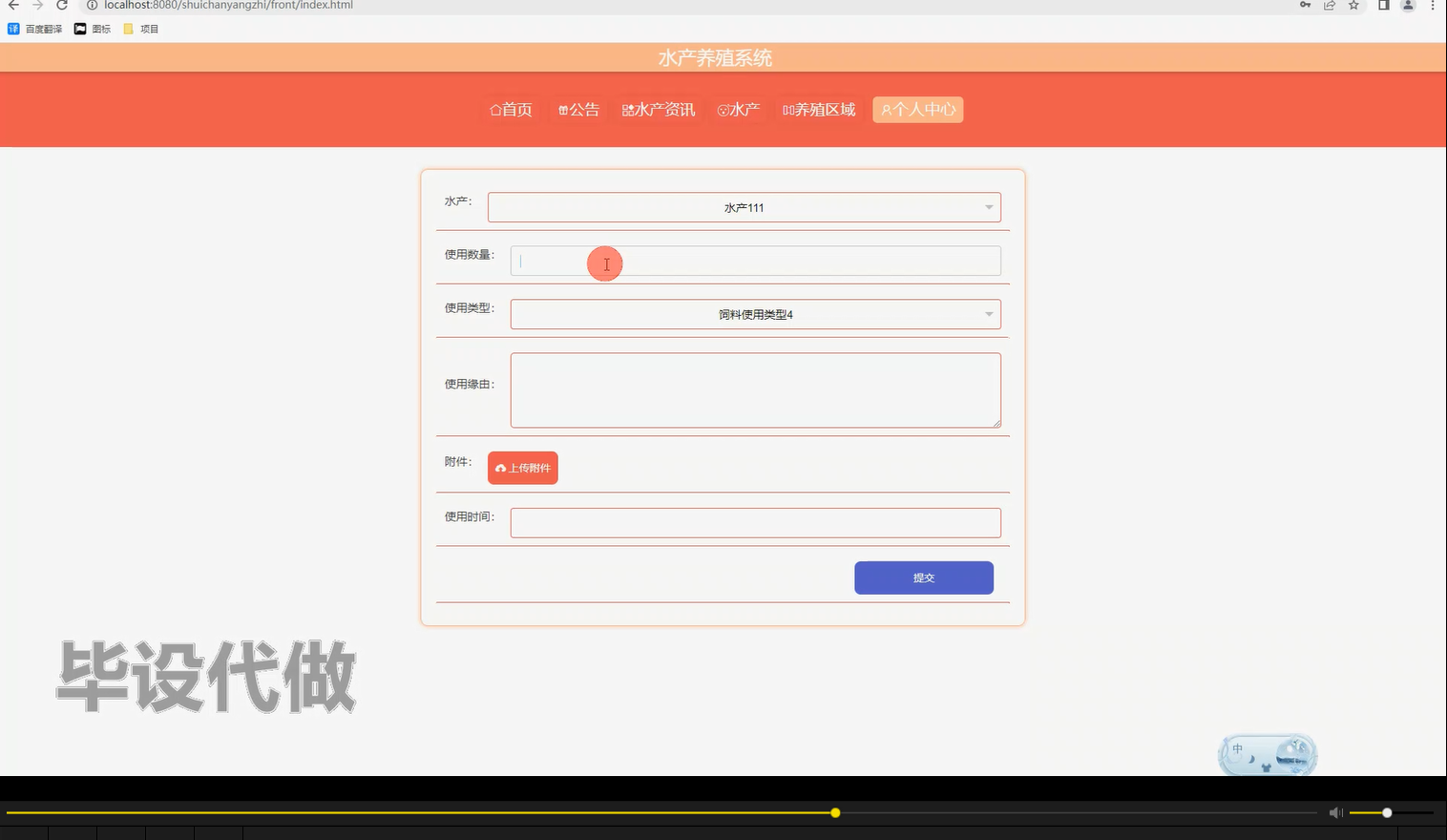
Task: Click the smiley icon beside 水产 nav item
Action: pyautogui.click(x=723, y=109)
